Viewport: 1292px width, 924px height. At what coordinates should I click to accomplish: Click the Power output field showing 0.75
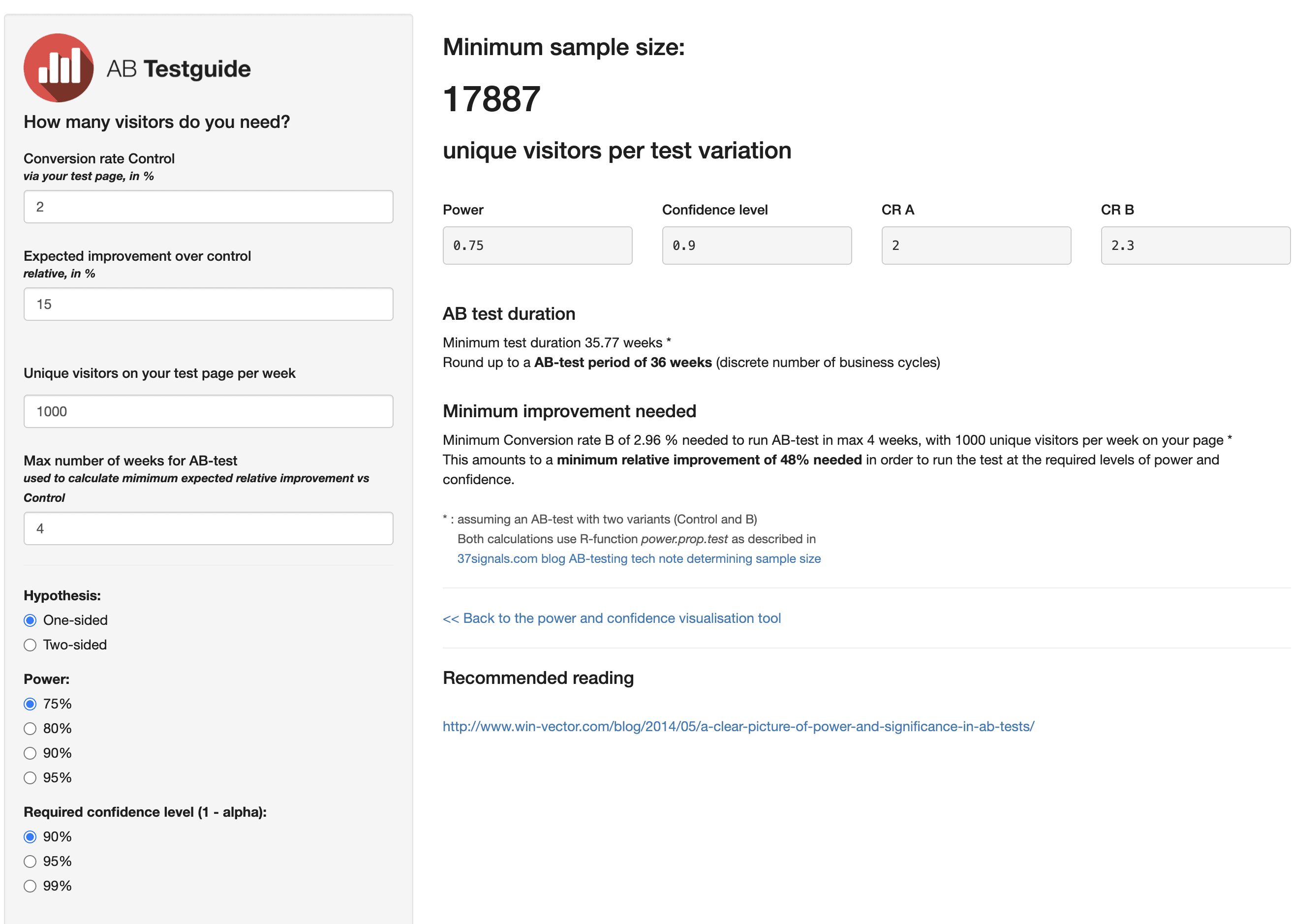pos(537,245)
